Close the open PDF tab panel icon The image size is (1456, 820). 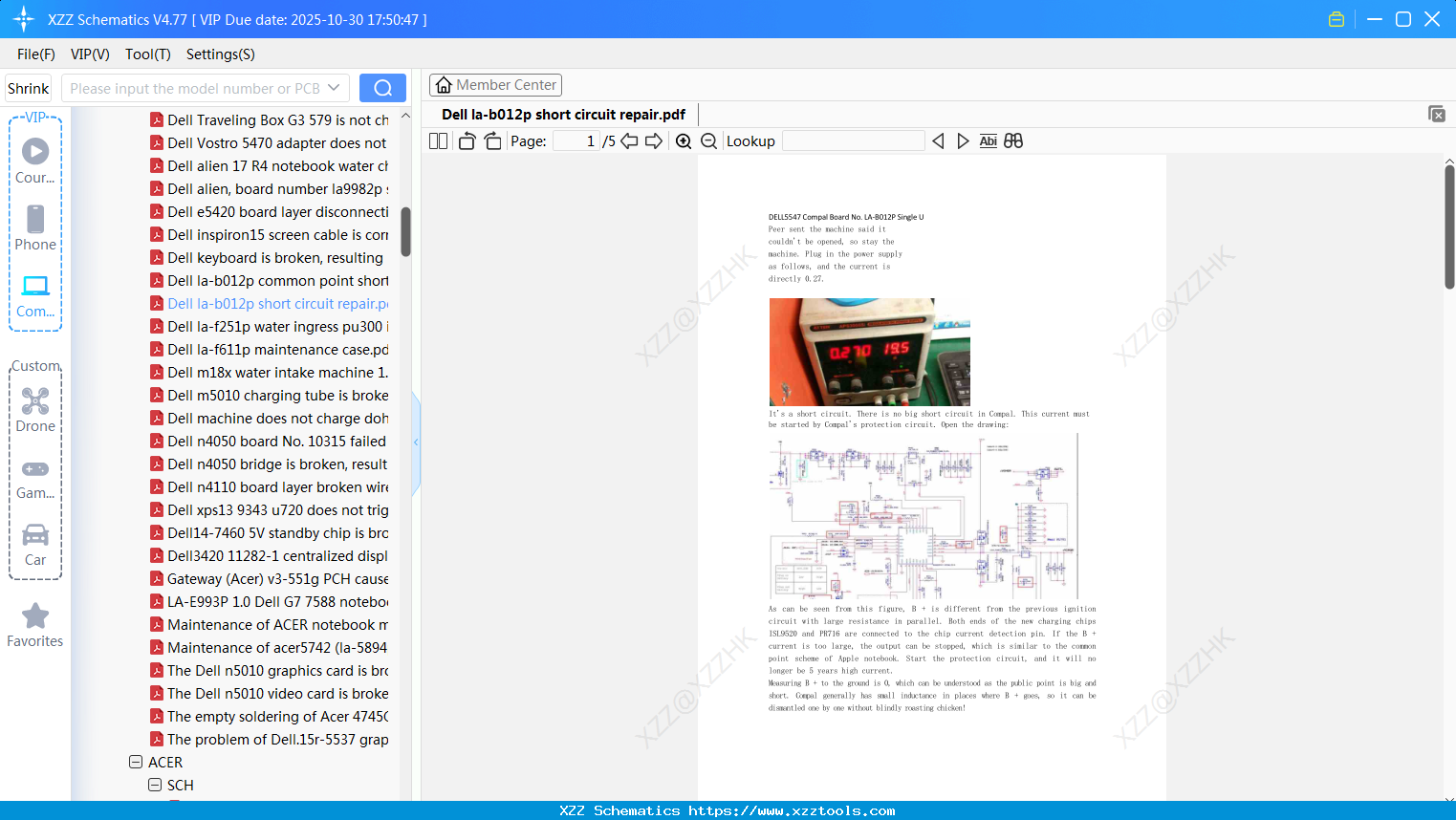[1437, 114]
